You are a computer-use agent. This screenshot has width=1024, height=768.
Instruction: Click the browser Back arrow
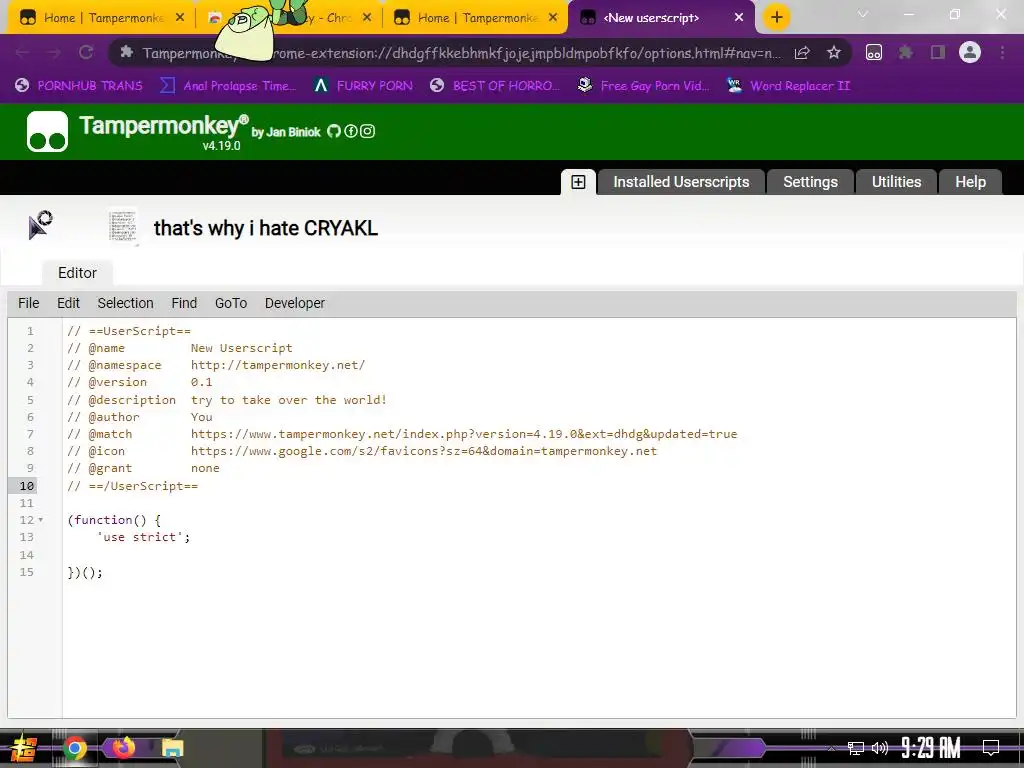point(22,53)
